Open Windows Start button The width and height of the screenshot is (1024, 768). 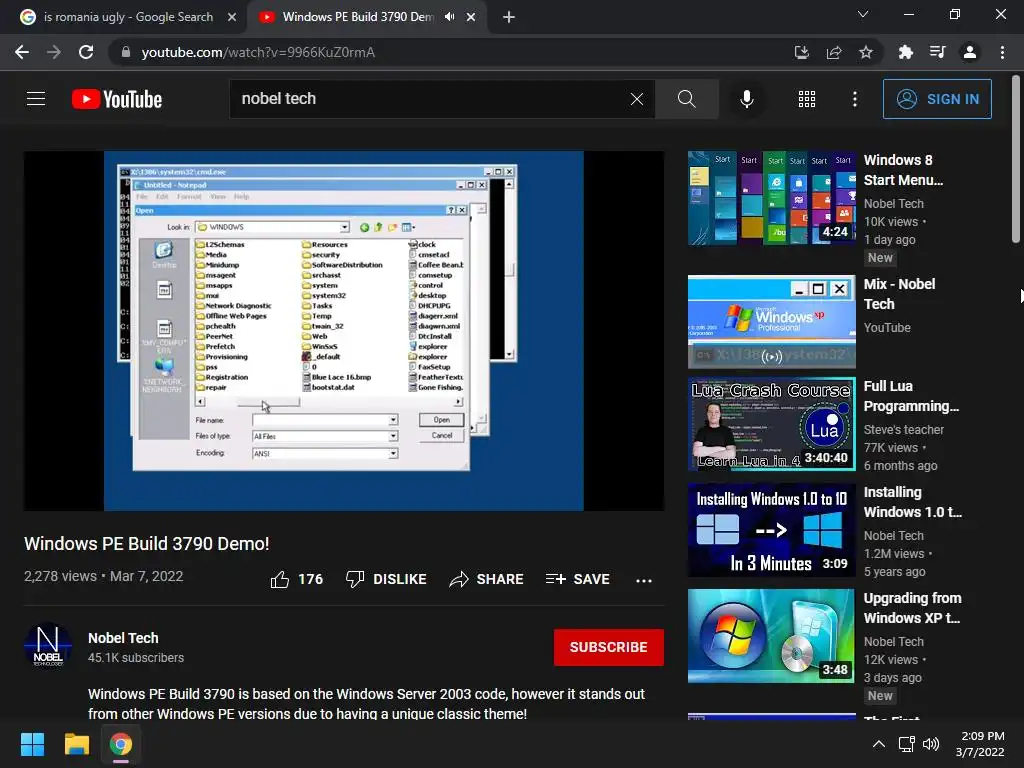click(x=32, y=744)
